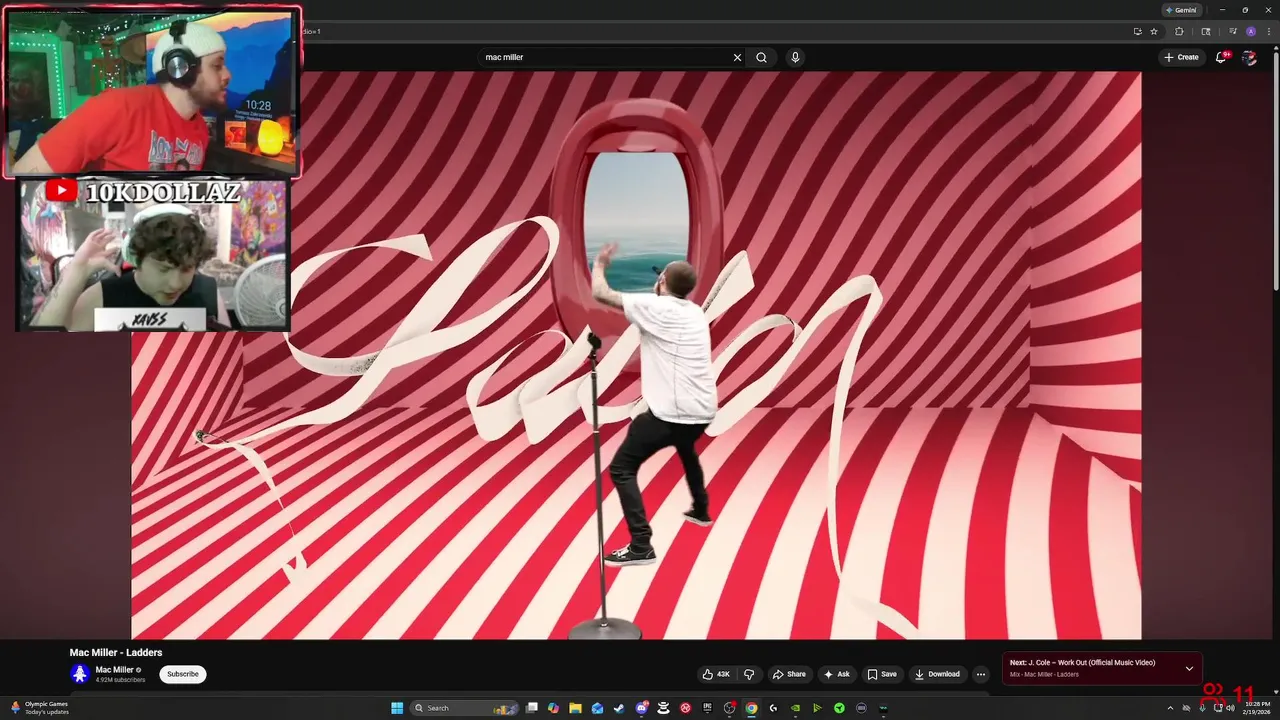Open the Mac Miller channel avatar
Screen dimensions: 1280x720
pyautogui.click(x=80, y=674)
